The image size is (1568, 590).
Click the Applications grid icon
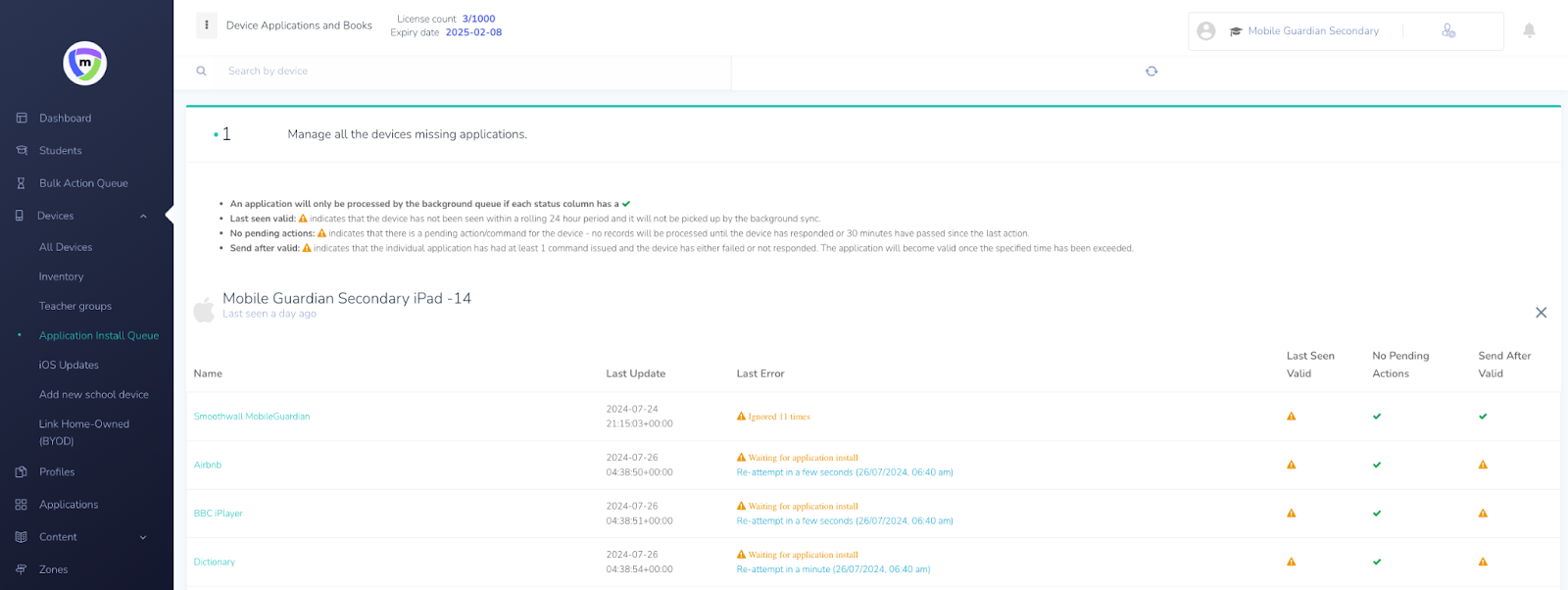[22, 505]
